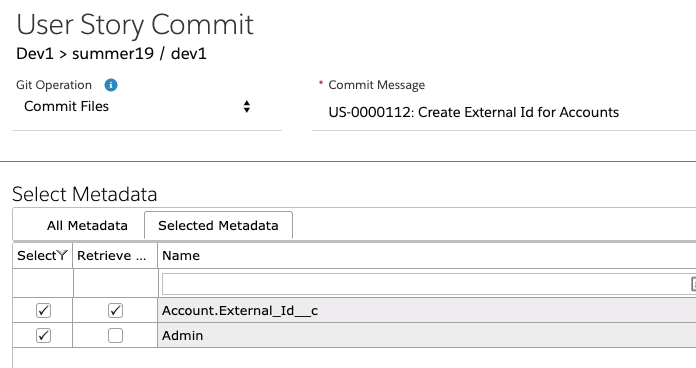Click into the Commit Message field
This screenshot has height=368, width=696.
click(504, 112)
